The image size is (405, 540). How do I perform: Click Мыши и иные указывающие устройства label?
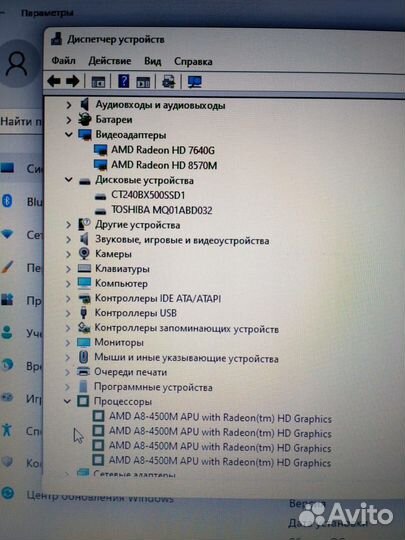tap(186, 358)
